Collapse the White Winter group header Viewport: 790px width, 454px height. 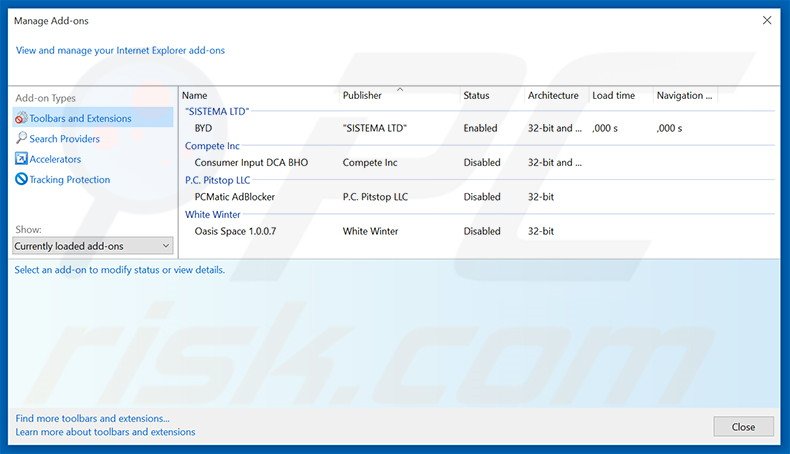pos(213,214)
